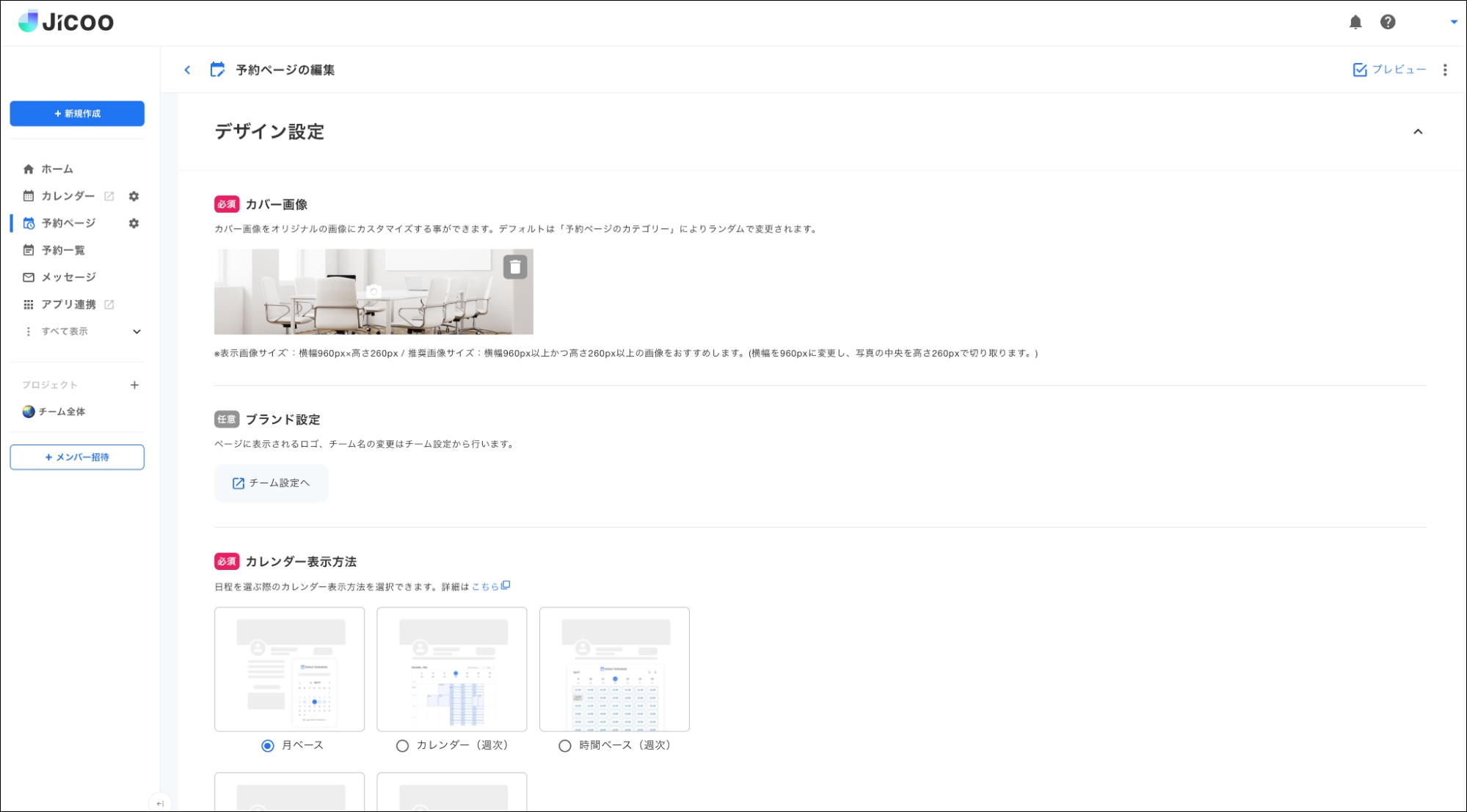Screen dimensions: 1467x812
Task: Open the gear settings next to カレンダー
Action: tap(134, 196)
